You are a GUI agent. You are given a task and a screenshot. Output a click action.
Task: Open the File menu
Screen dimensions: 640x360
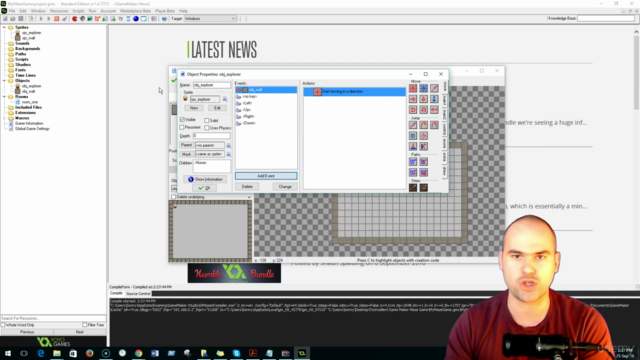pos(12,11)
